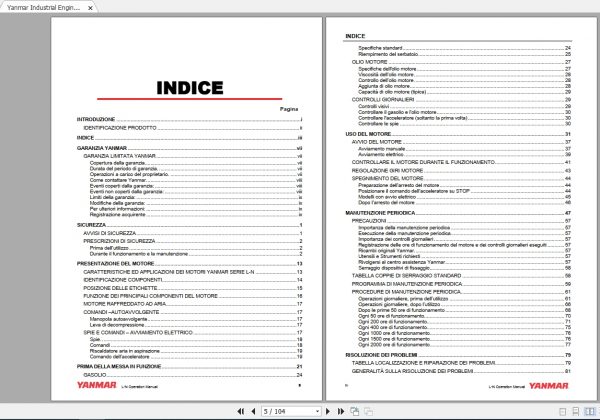This screenshot has width=600, height=420.
Task: Click GENERALITÀ SULLA RISOLUZIONE DEI PROBLEMI entry
Action: pos(412,371)
